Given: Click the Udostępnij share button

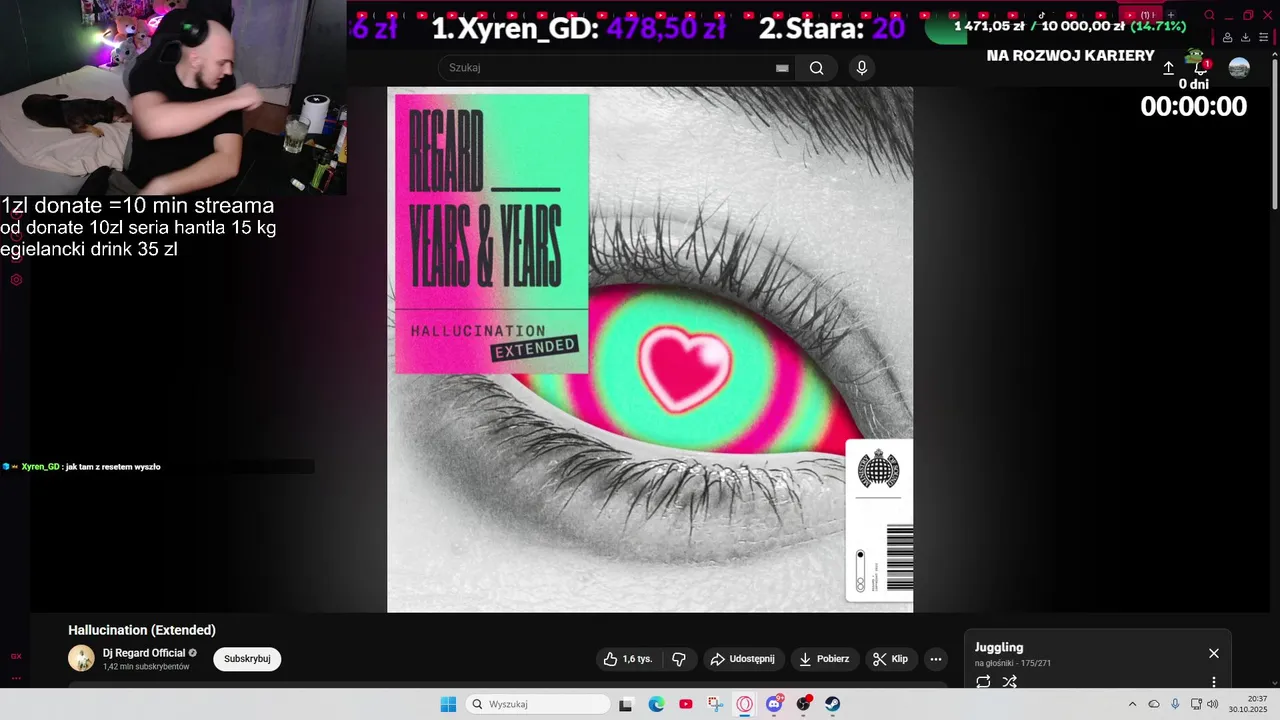Looking at the screenshot, I should click(x=743, y=659).
